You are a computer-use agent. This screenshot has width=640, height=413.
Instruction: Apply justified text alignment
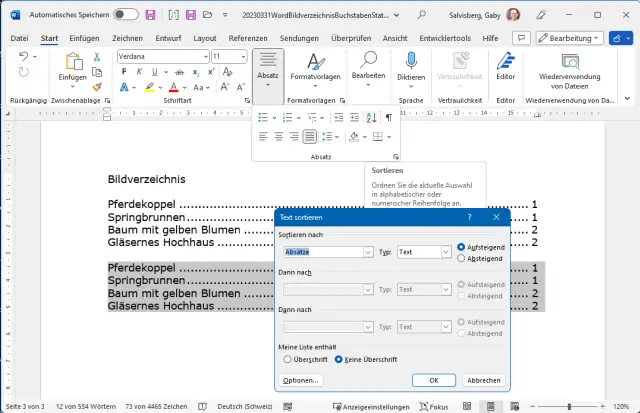[310, 136]
